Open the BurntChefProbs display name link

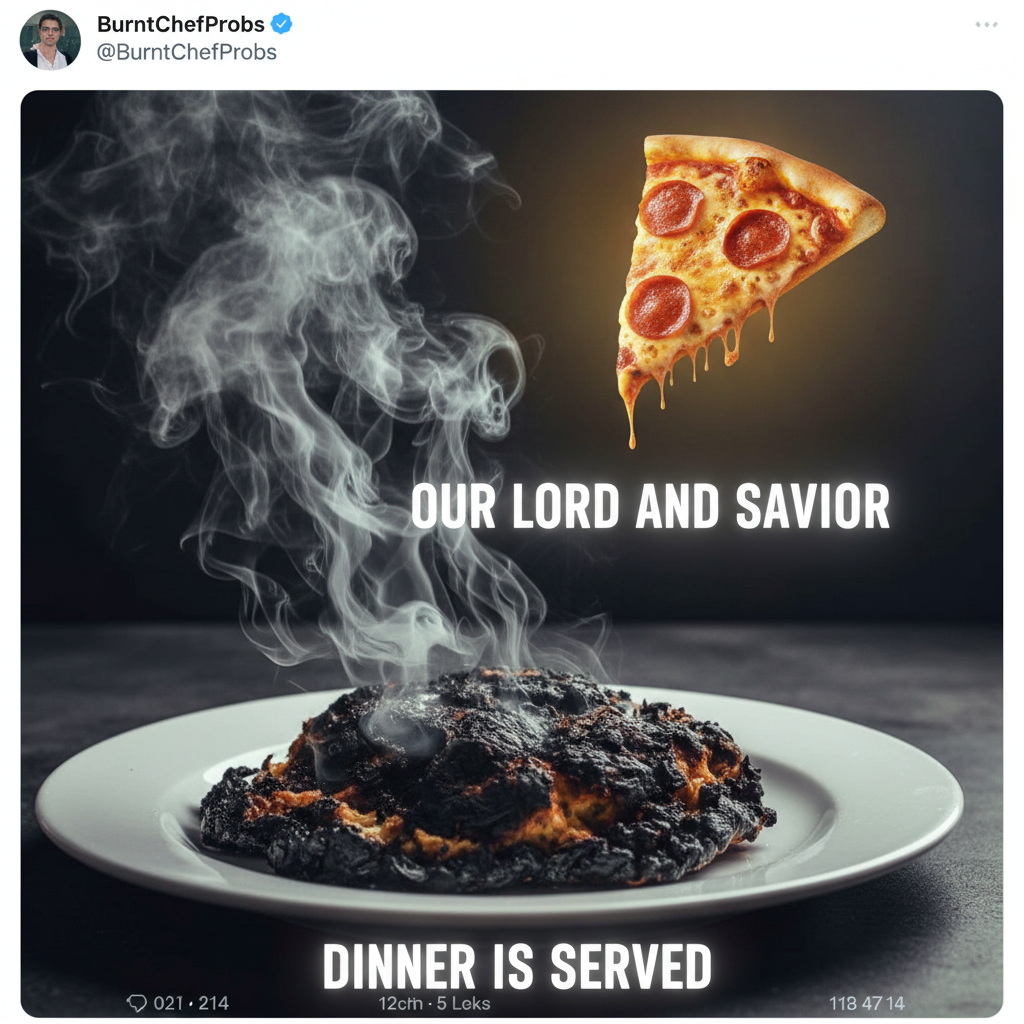coord(181,25)
